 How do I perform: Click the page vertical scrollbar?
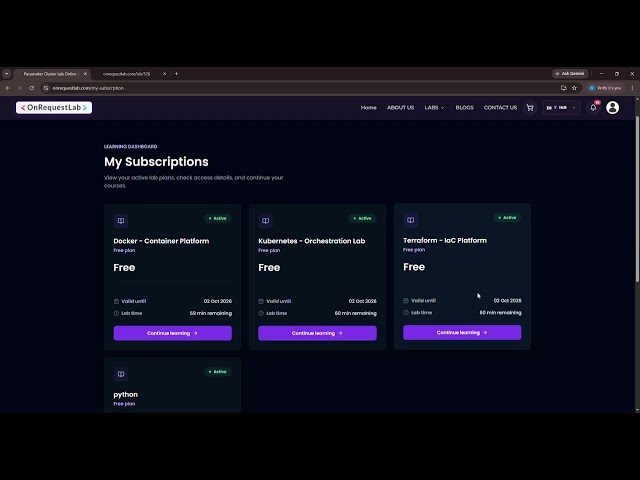click(637, 198)
